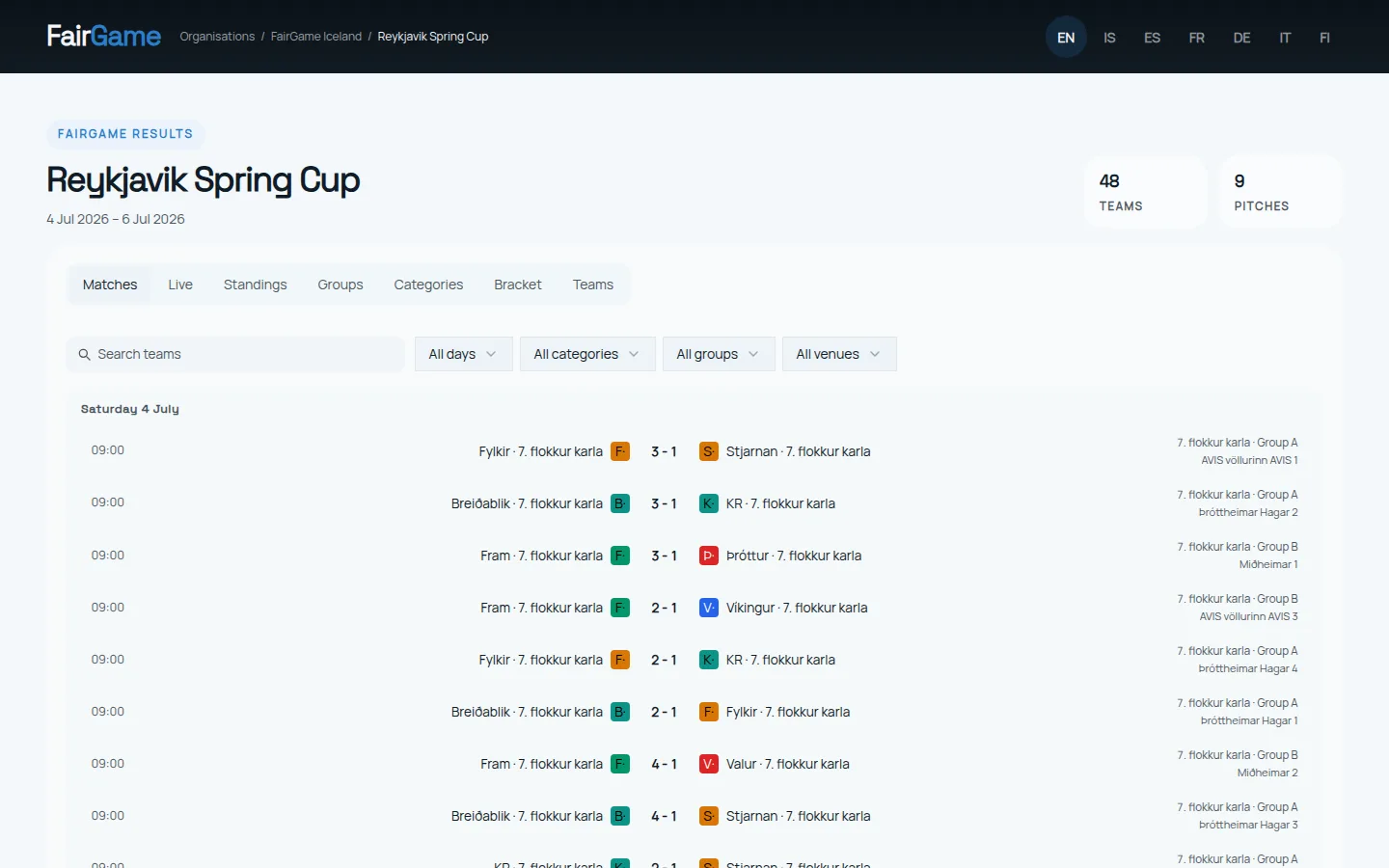Click the search magnifier icon
Screen dimensions: 1389x868
coord(85,355)
